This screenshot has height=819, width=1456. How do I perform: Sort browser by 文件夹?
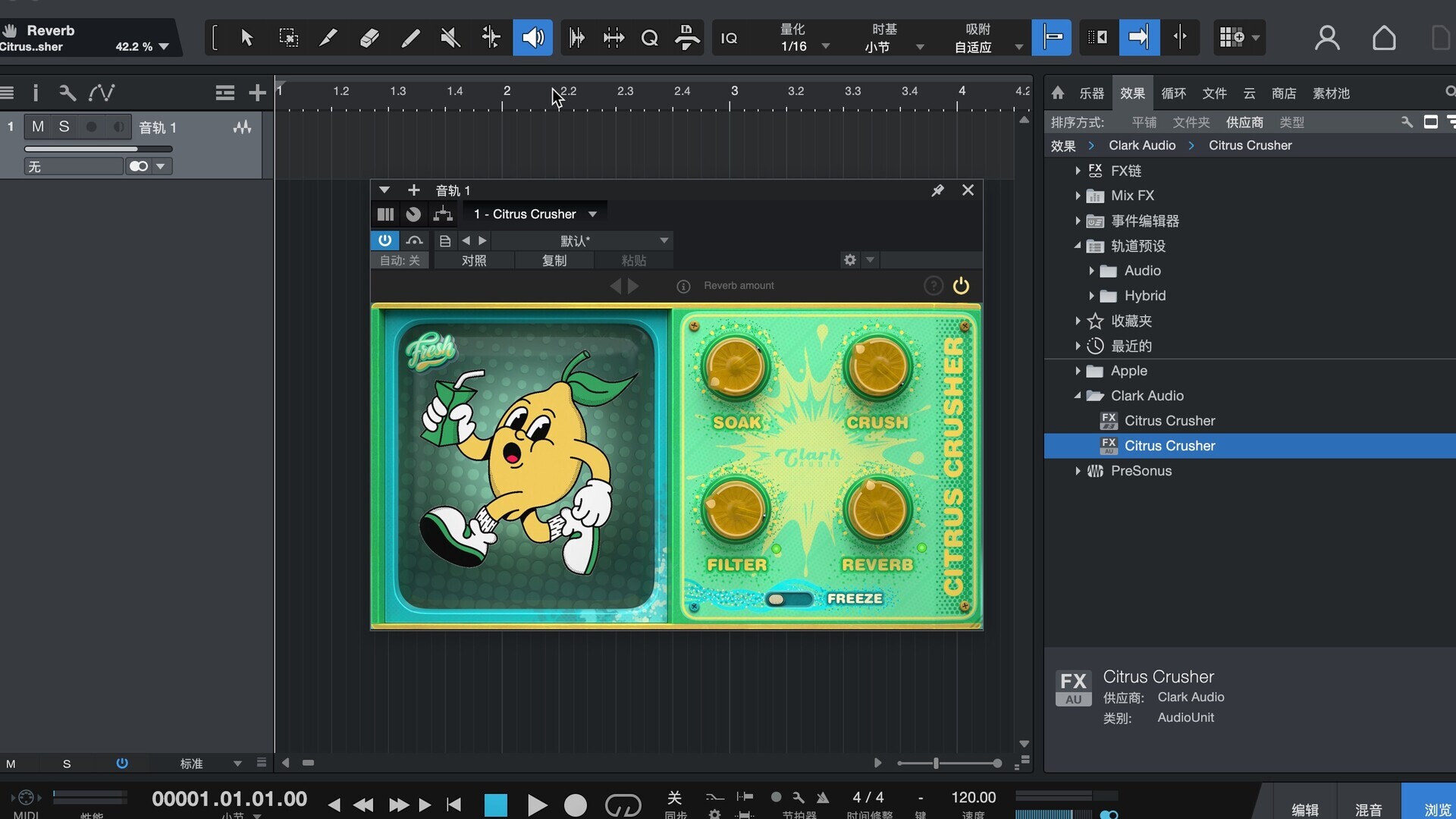(1191, 123)
